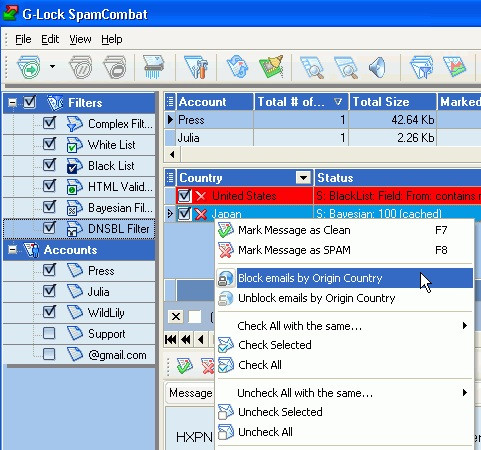Open the Help menu

(x=112, y=39)
